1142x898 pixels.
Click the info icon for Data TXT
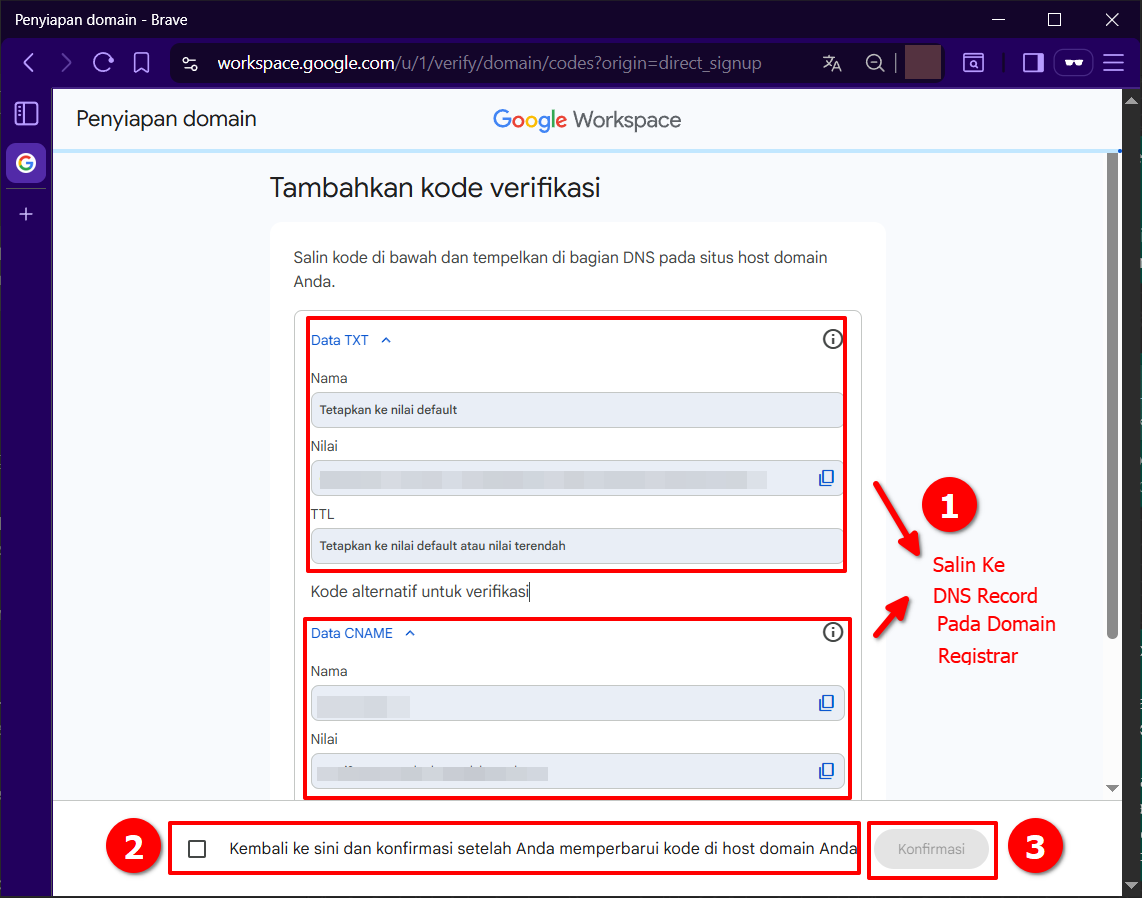(832, 339)
